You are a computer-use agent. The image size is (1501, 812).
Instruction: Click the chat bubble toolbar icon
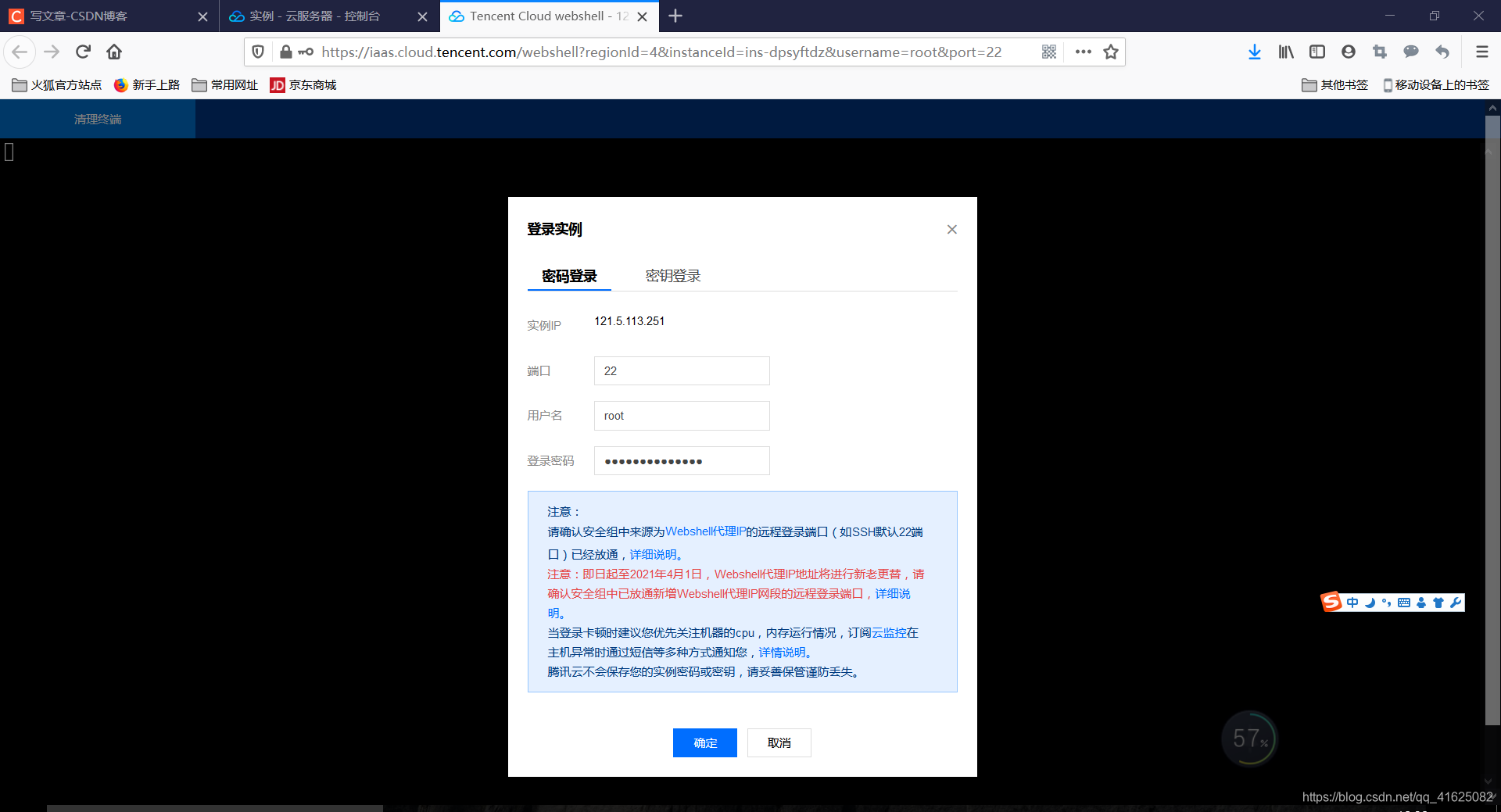1411,52
